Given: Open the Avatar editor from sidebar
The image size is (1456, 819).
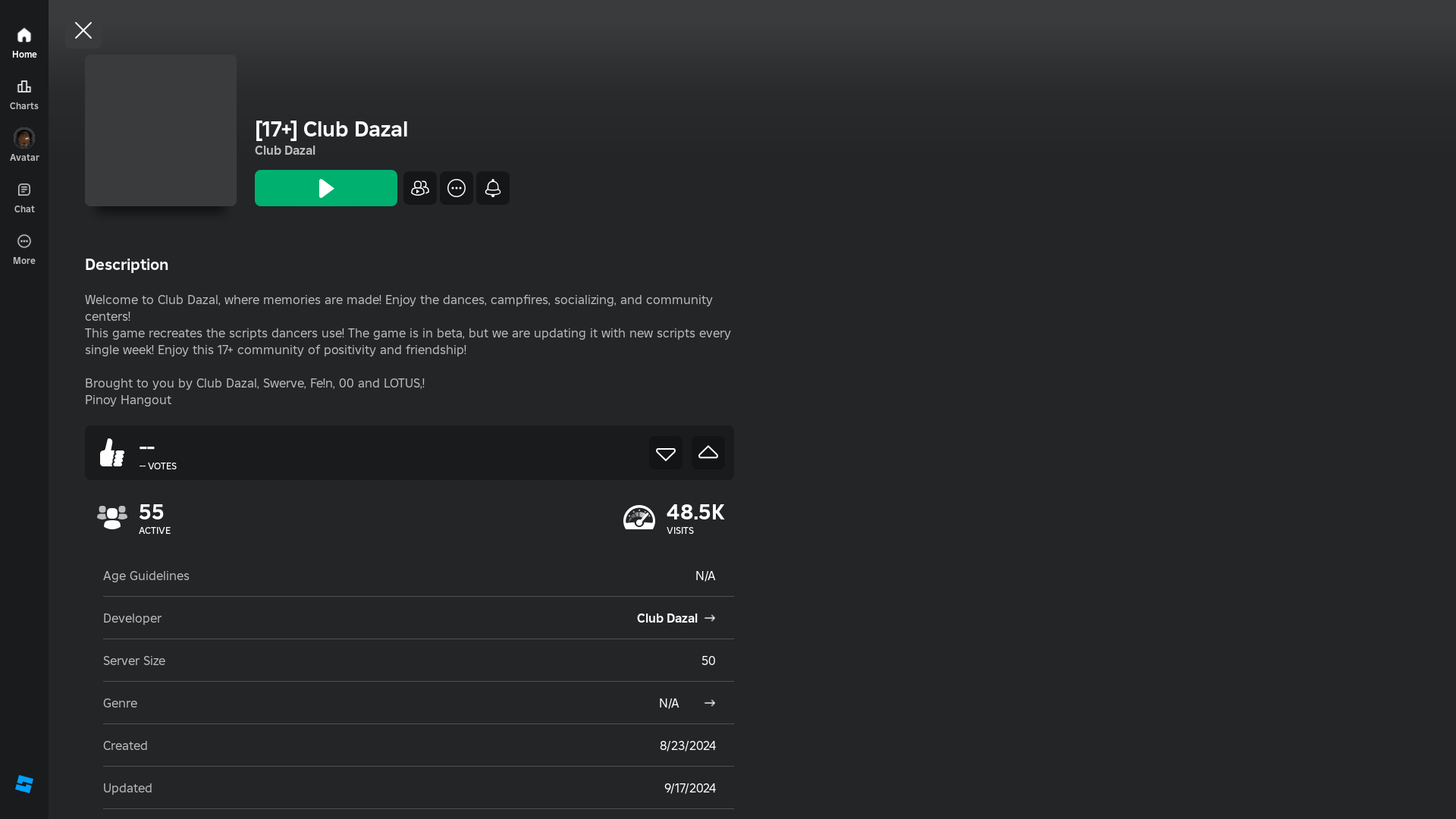Looking at the screenshot, I should pyautogui.click(x=24, y=145).
